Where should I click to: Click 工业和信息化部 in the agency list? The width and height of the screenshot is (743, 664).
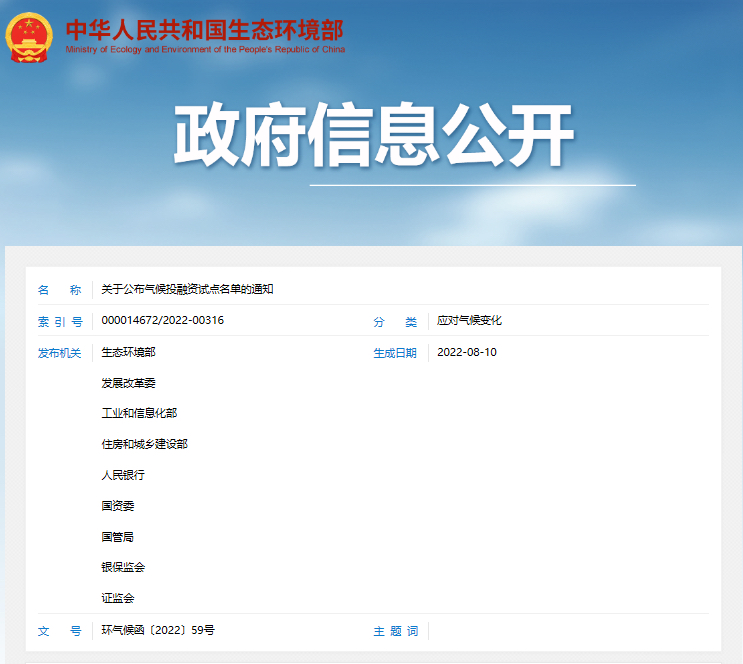(139, 413)
